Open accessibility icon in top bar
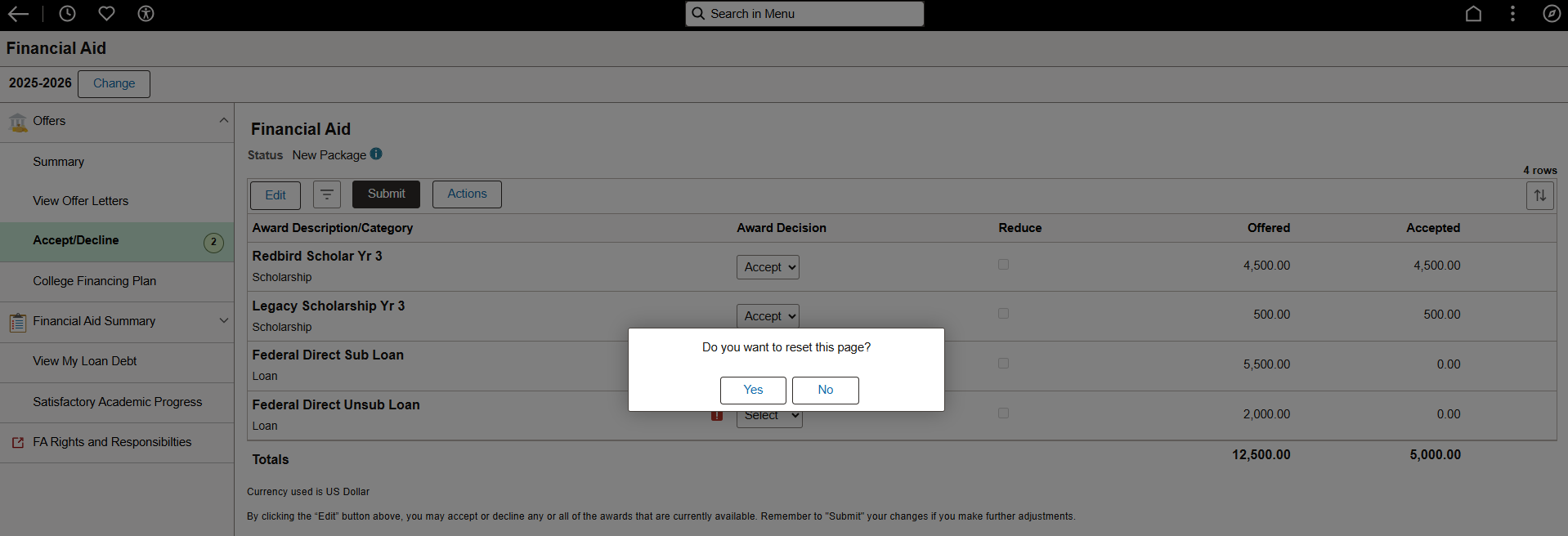 [x=146, y=14]
